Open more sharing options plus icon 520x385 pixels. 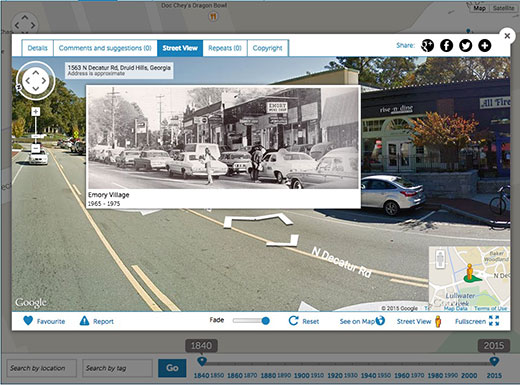[485, 45]
